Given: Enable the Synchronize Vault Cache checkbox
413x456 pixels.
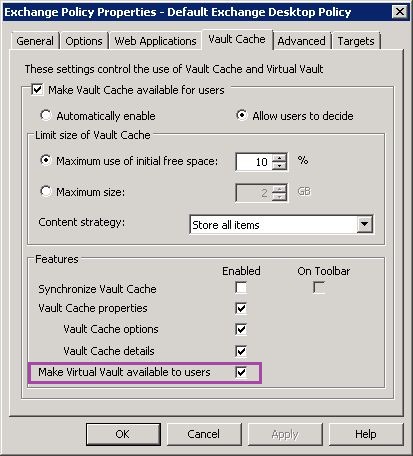Looking at the screenshot, I should [241, 288].
